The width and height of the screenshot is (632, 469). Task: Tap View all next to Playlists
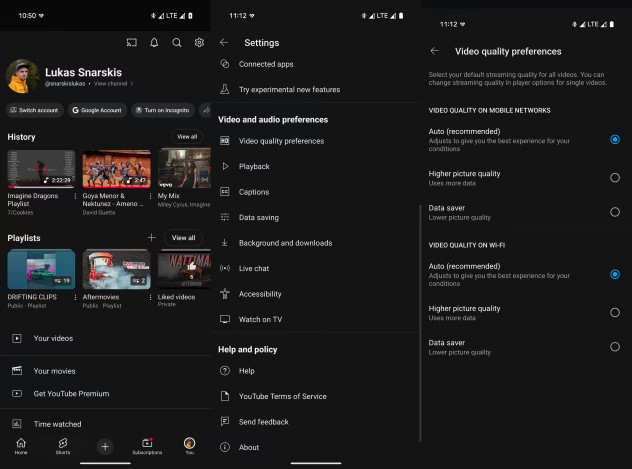click(x=183, y=238)
